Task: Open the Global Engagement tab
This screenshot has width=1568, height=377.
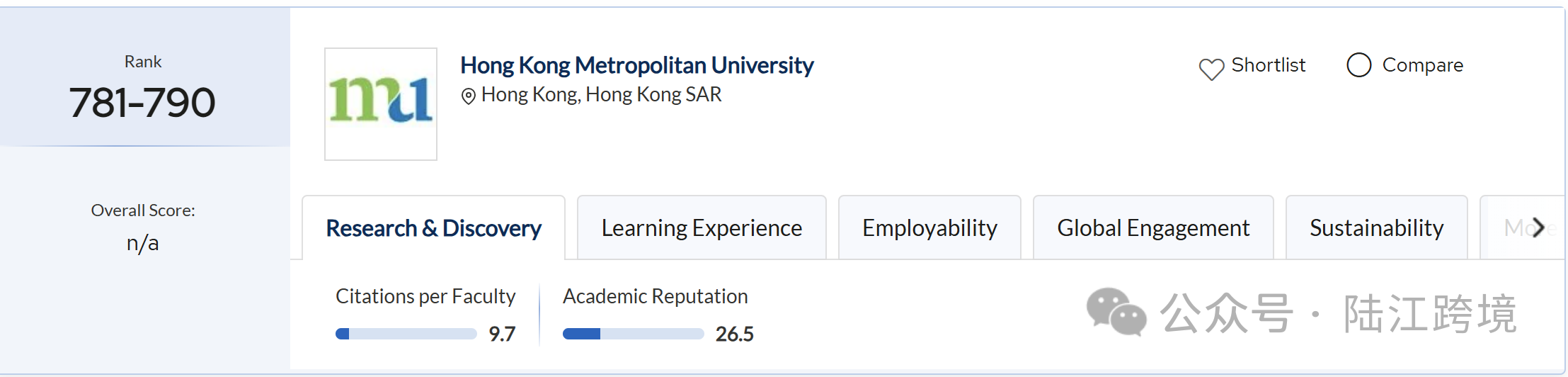Action: 1153,228
